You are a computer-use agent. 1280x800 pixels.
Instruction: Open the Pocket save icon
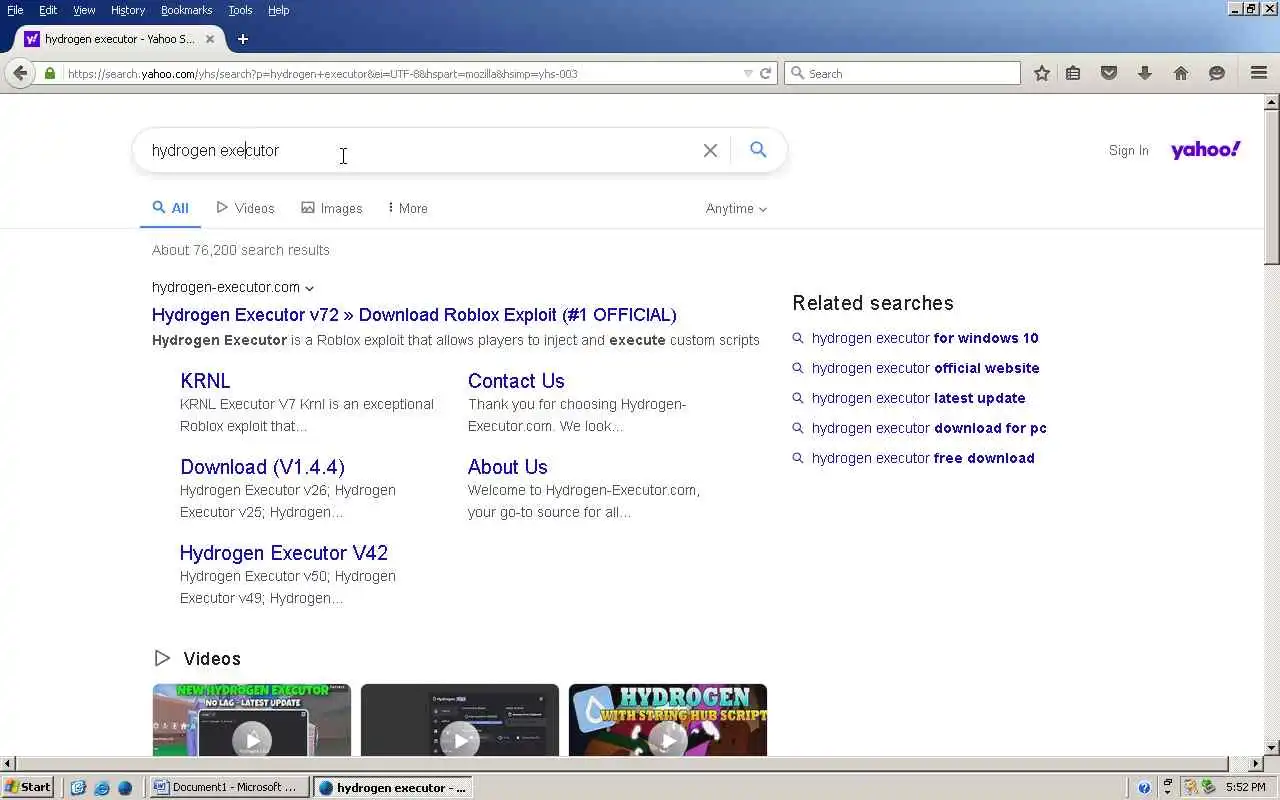coord(1109,73)
